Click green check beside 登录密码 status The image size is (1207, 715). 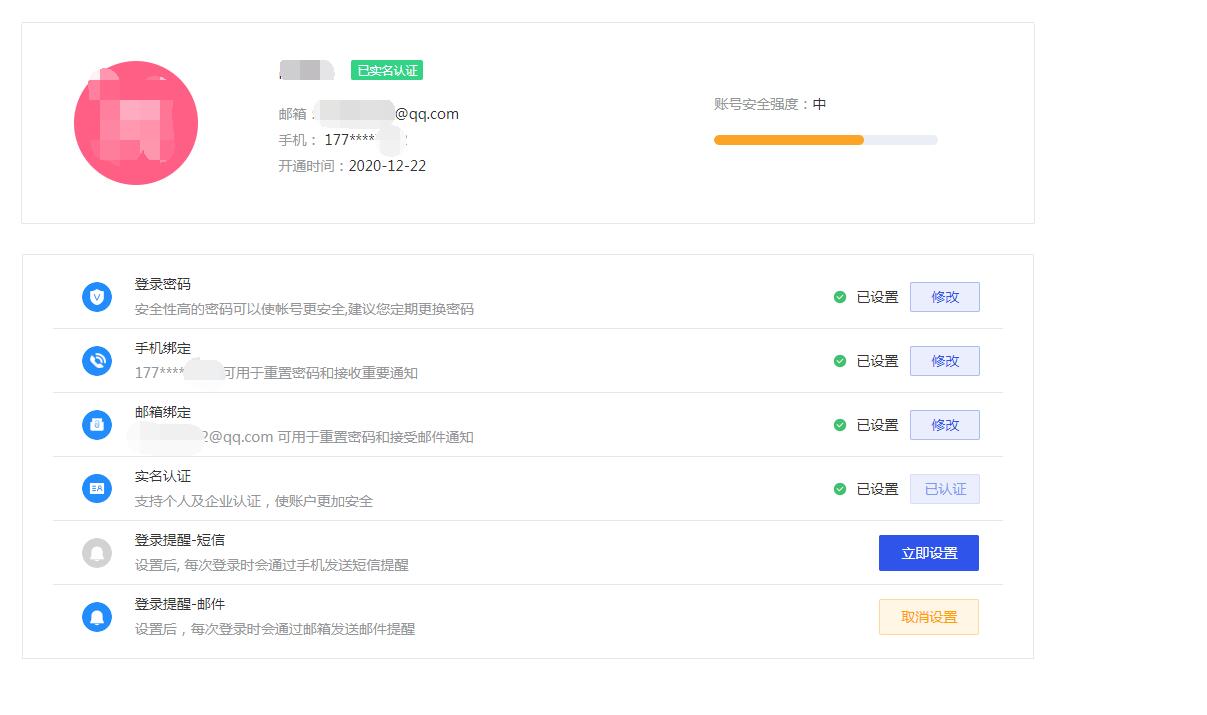pyautogui.click(x=840, y=297)
